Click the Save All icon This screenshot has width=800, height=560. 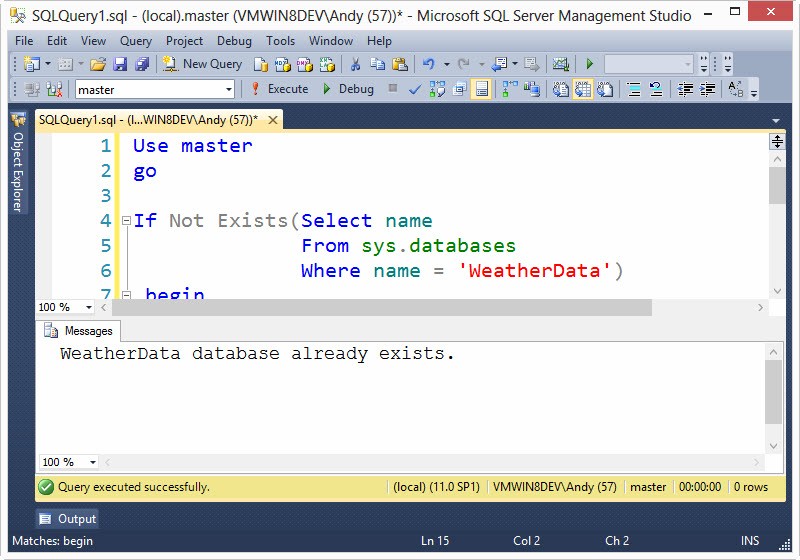141,64
